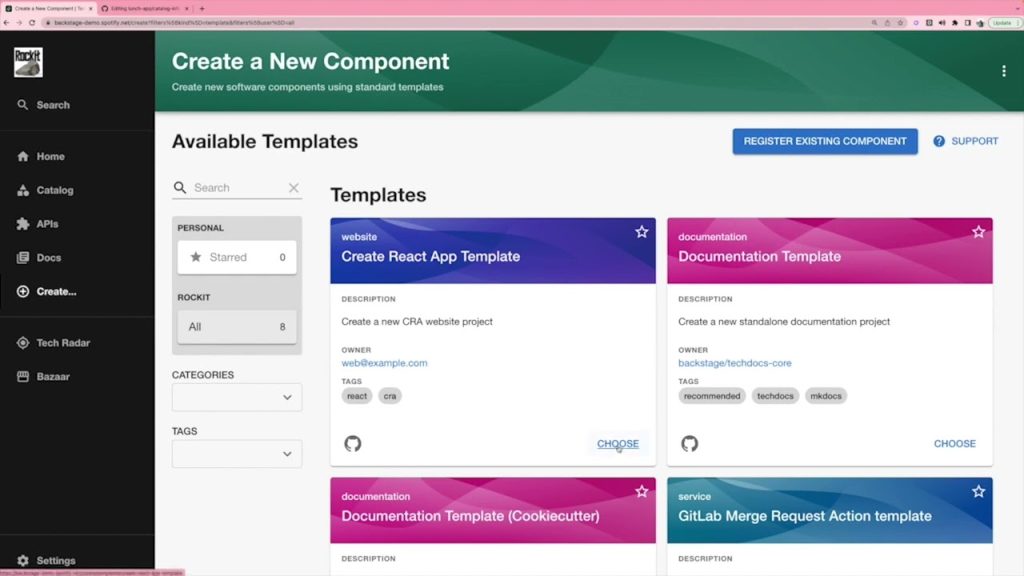Click GitHub icon on Documentation Template card

(x=689, y=443)
